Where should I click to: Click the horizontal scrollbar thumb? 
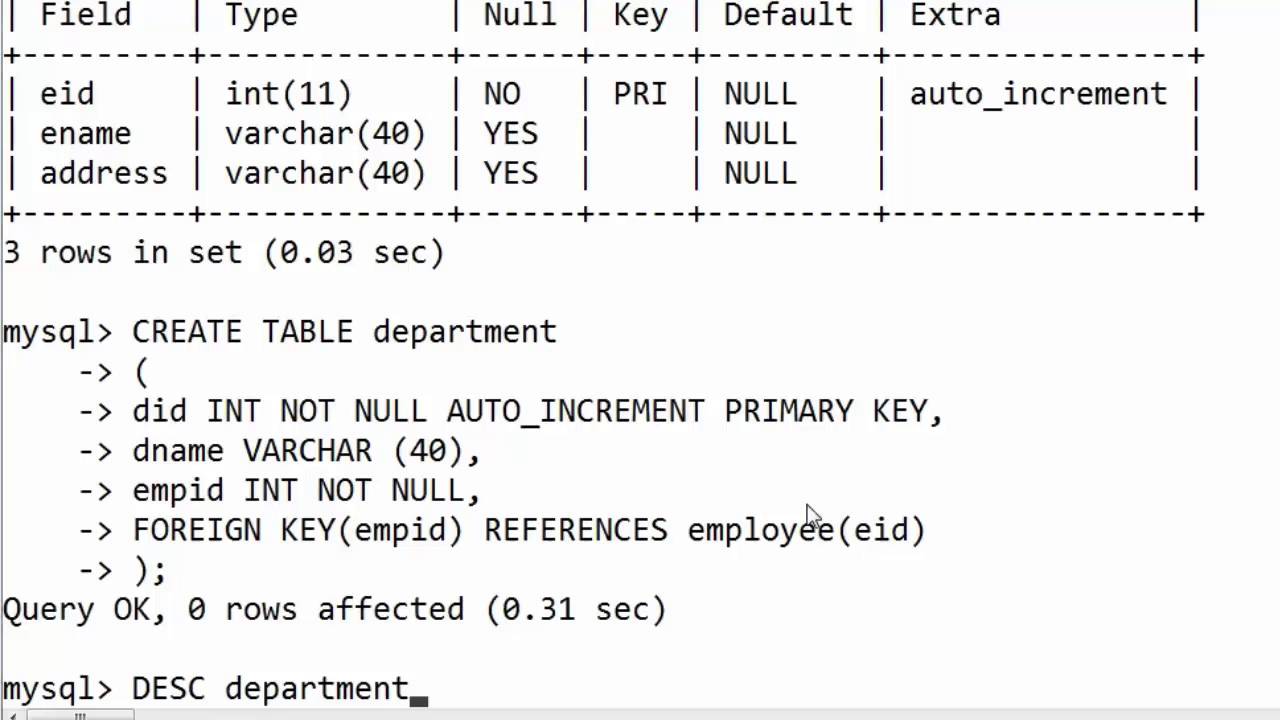tap(80, 716)
